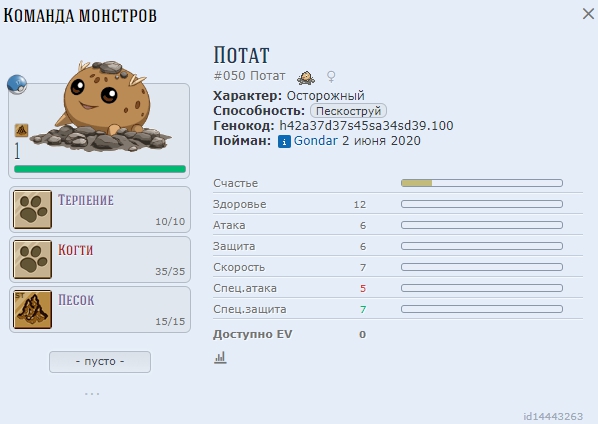Click the green Спец.защита value 7

[363, 309]
